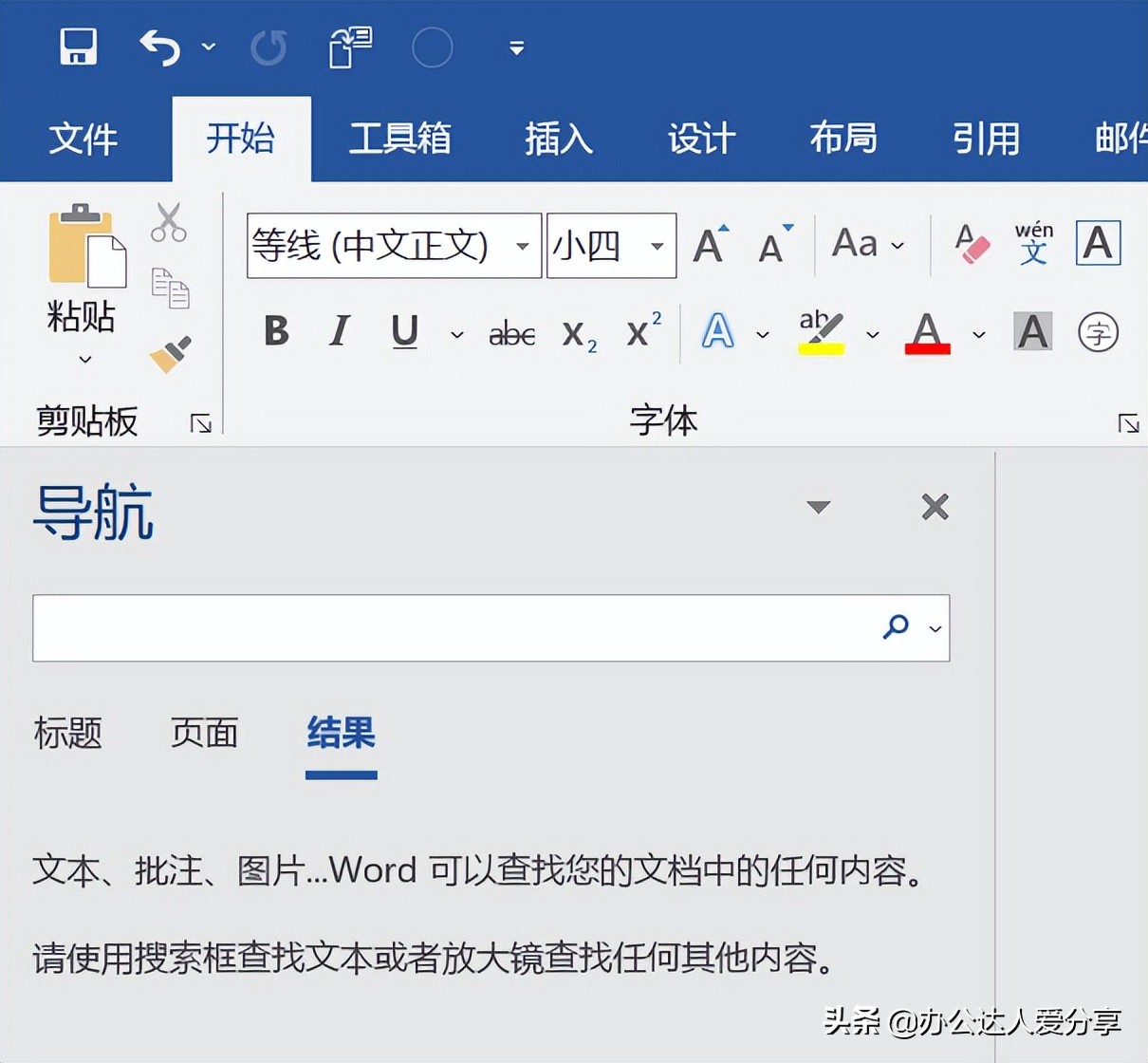Apply subscript formatting

pyautogui.click(x=578, y=334)
